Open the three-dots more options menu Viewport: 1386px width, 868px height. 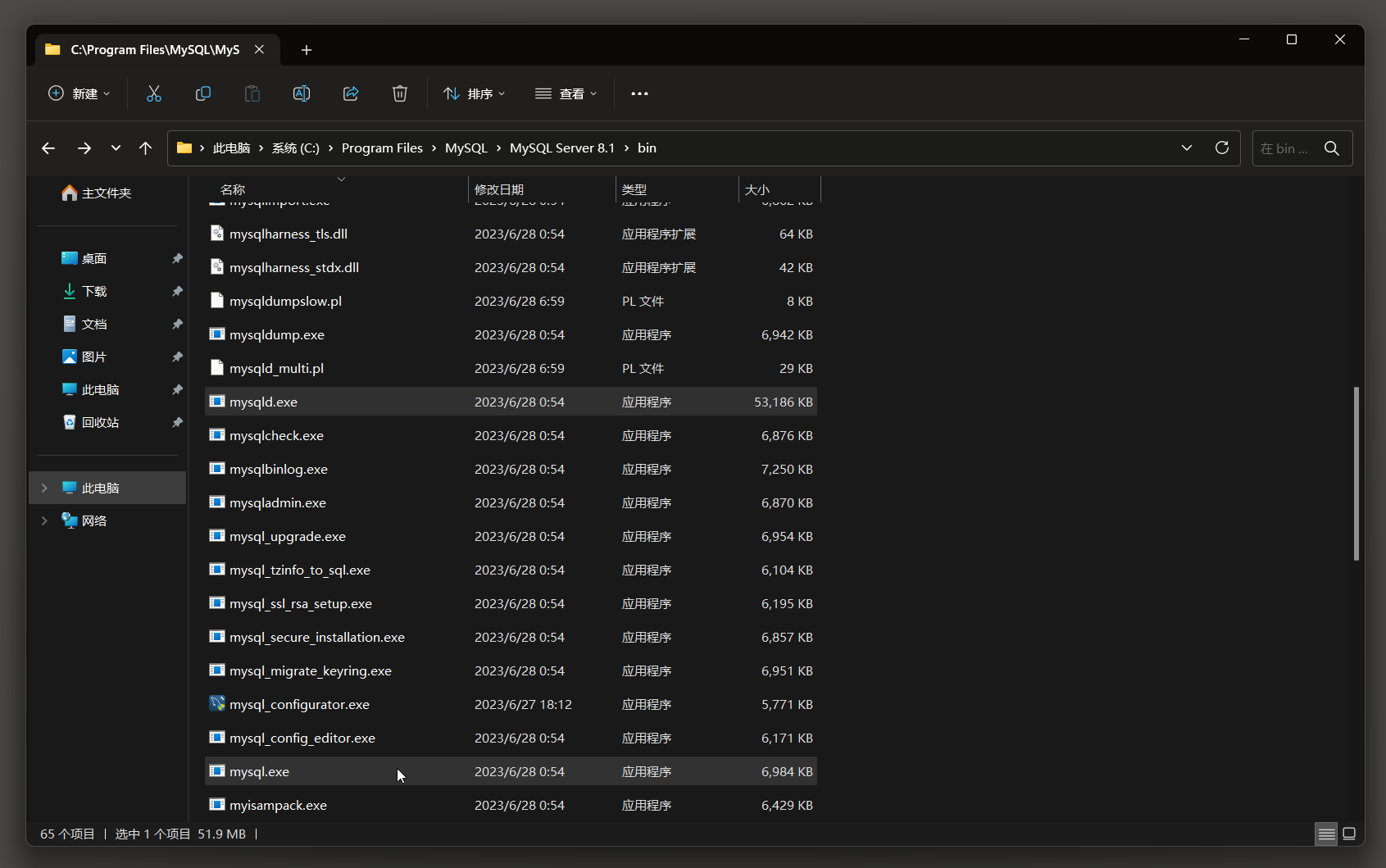point(639,93)
